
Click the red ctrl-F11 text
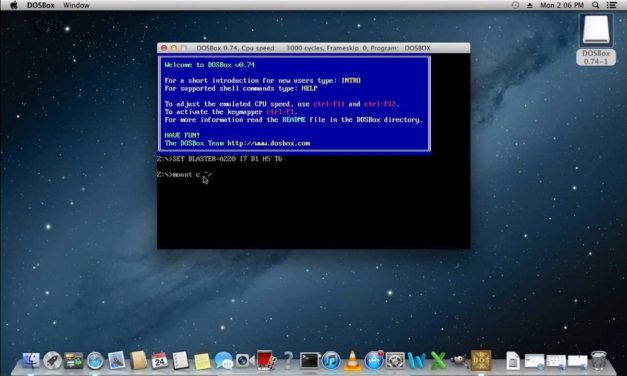click(x=329, y=104)
